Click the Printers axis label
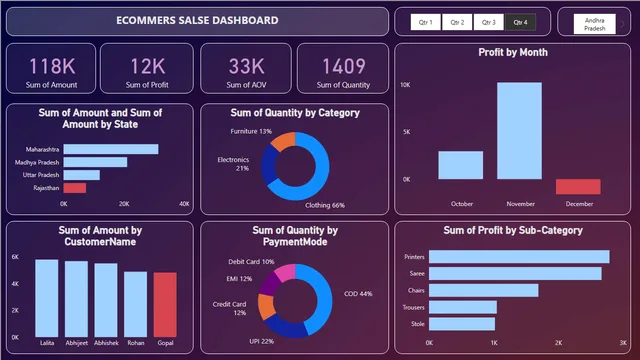 [414, 257]
